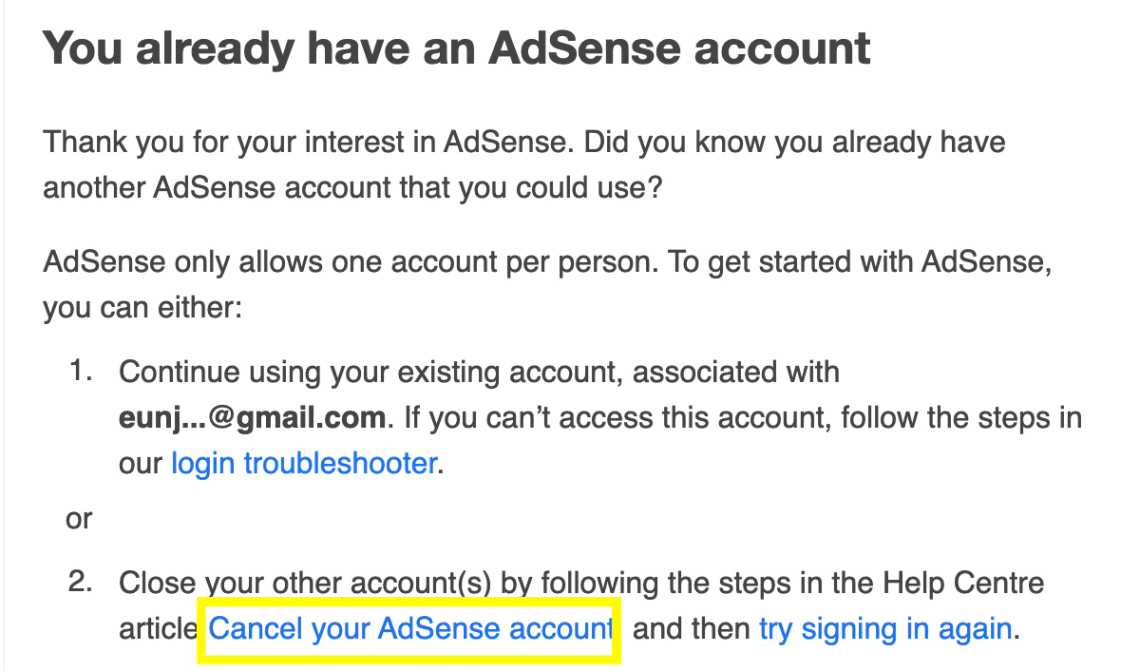Click the 'you can either:' text
This screenshot has height=671, width=1140.
pos(141,308)
